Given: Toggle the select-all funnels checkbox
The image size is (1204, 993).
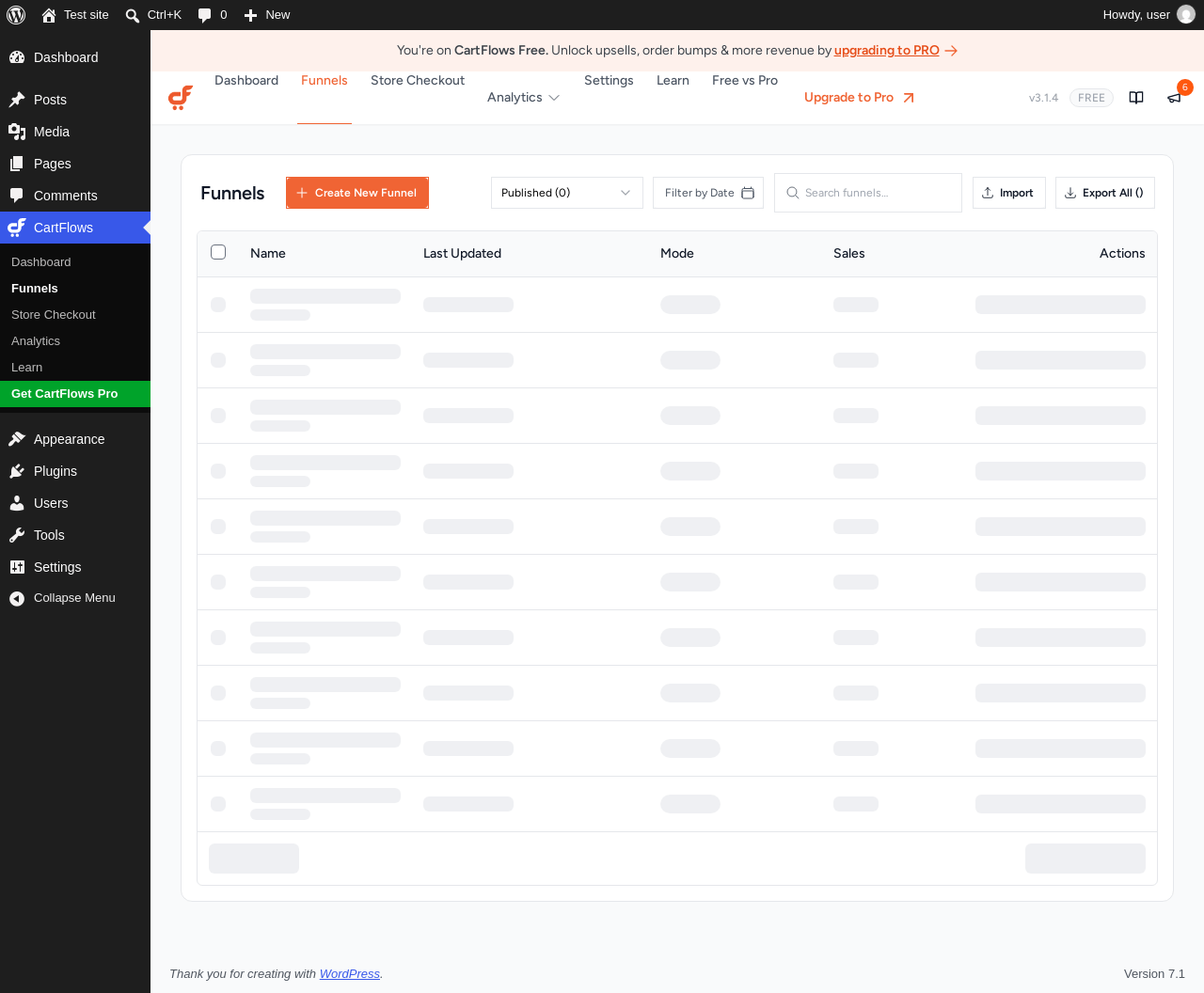Looking at the screenshot, I should point(218,252).
